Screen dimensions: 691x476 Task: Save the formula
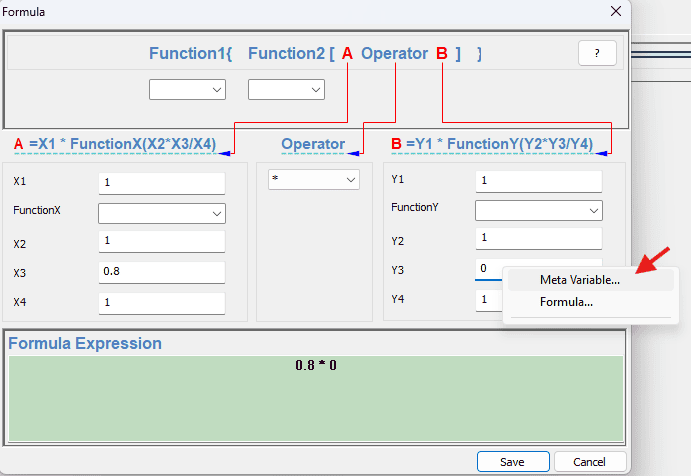(513, 462)
